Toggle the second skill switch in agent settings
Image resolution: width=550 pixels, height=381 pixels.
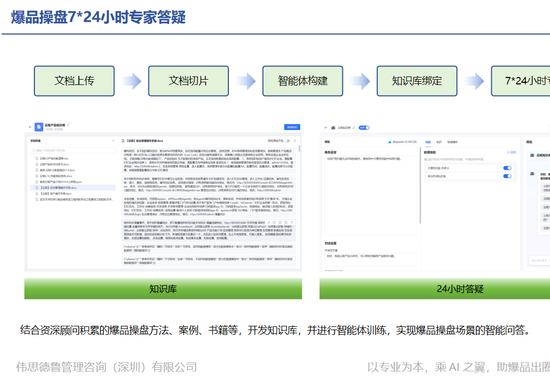pos(507,176)
